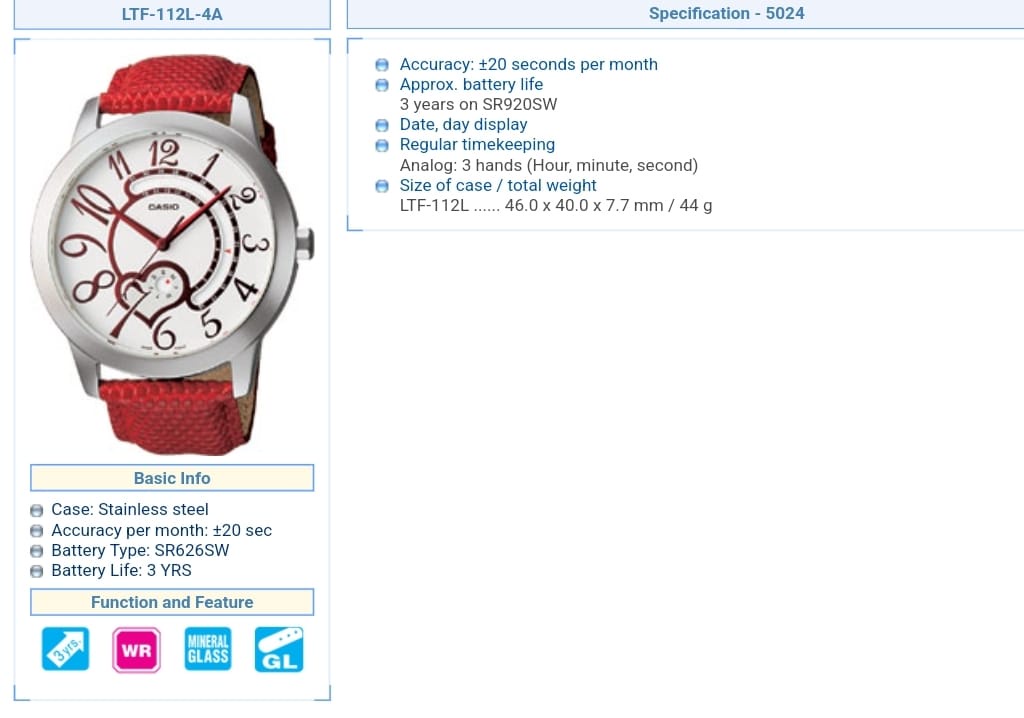Click bullet icon beside Regular timekeeping
1024x718 pixels.
[382, 145]
